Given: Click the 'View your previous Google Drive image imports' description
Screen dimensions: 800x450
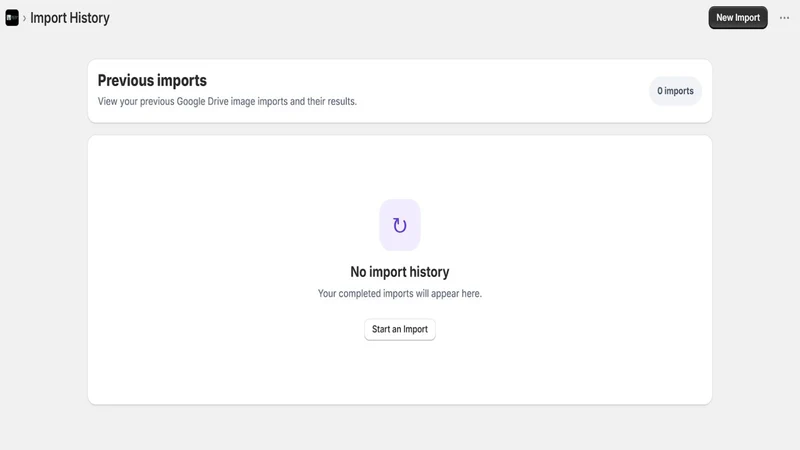Looking at the screenshot, I should (227, 101).
